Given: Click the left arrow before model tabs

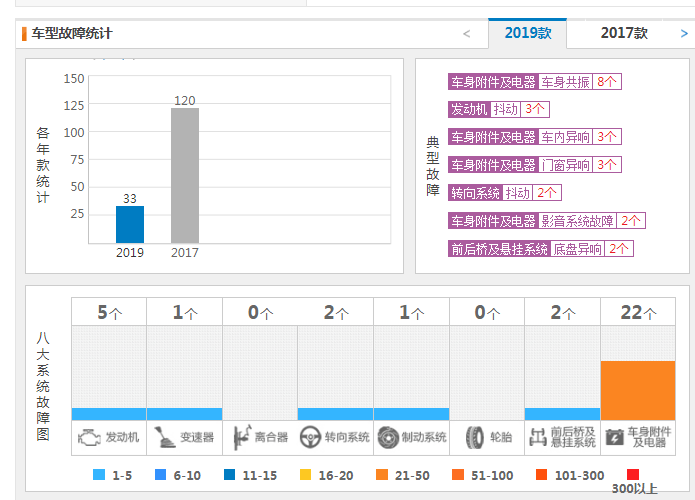Looking at the screenshot, I should 466,34.
